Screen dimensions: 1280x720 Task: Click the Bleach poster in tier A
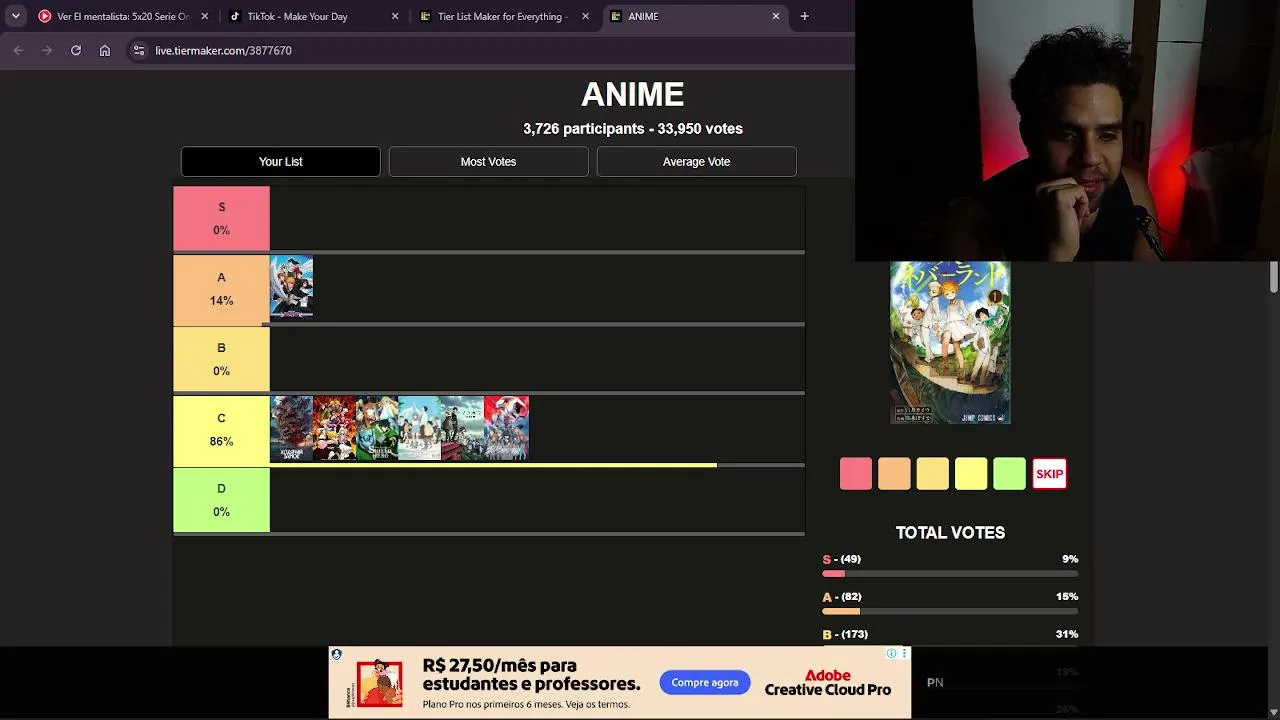[x=291, y=288]
